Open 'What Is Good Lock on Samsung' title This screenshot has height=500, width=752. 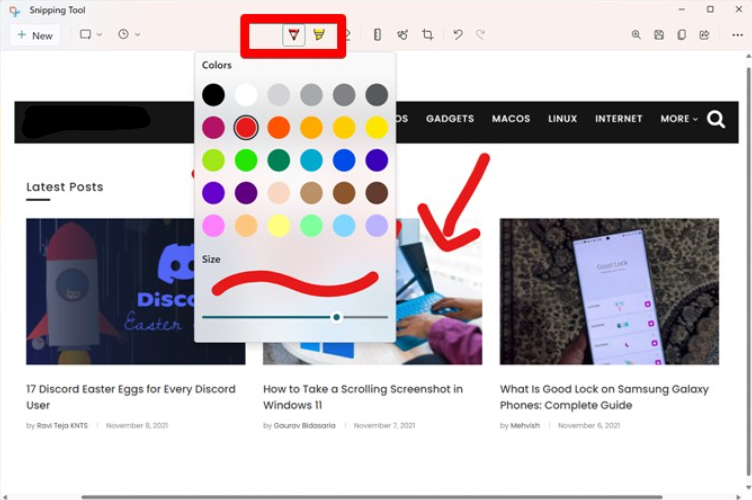604,397
